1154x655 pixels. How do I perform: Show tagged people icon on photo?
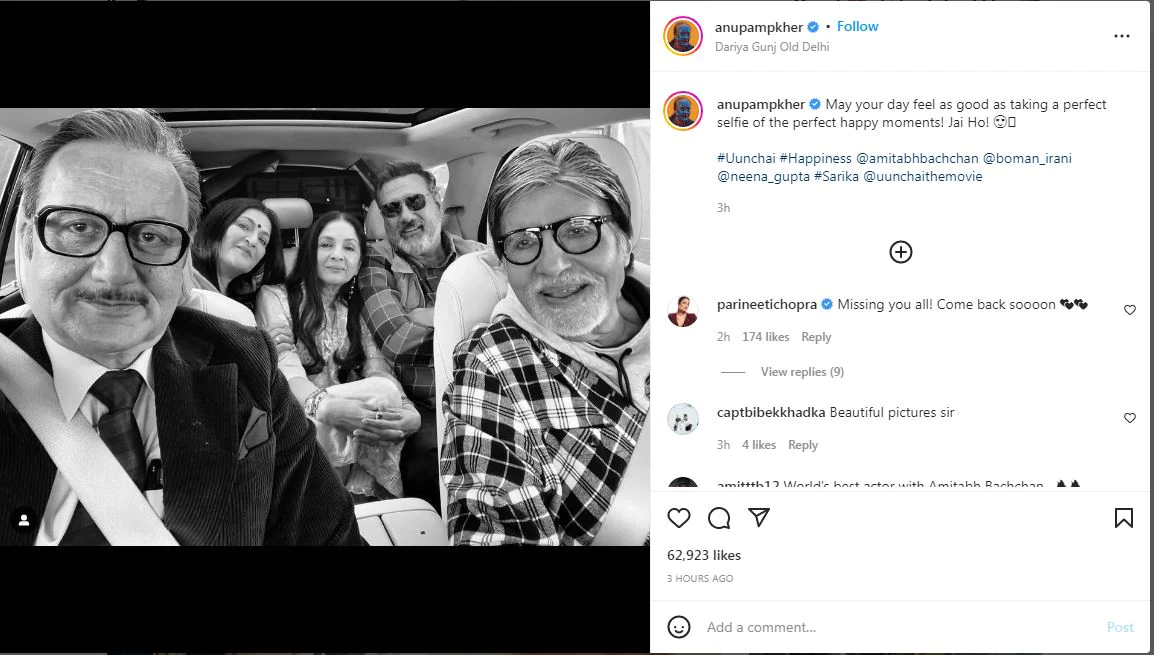(x=23, y=520)
